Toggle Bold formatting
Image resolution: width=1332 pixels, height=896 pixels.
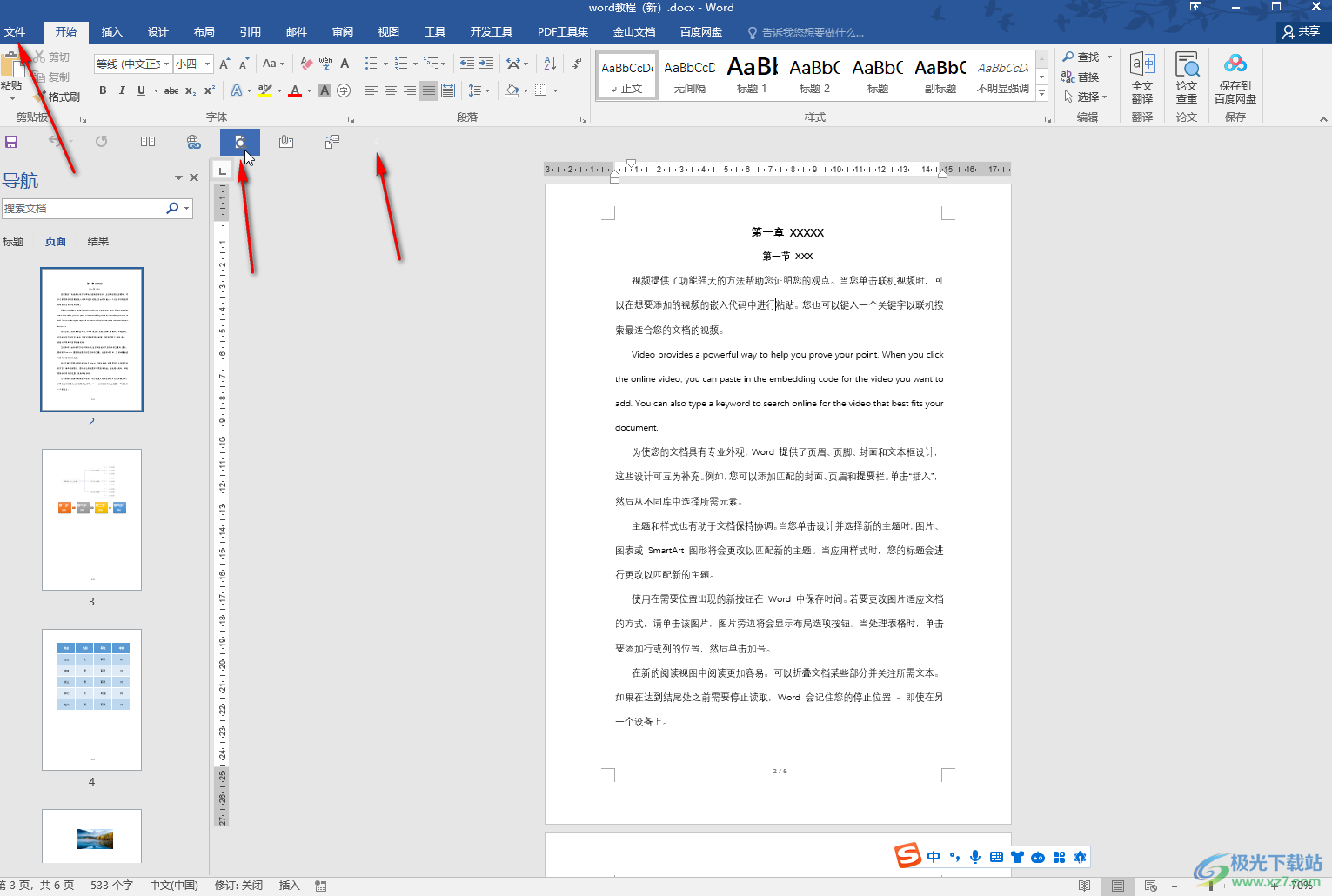(103, 90)
